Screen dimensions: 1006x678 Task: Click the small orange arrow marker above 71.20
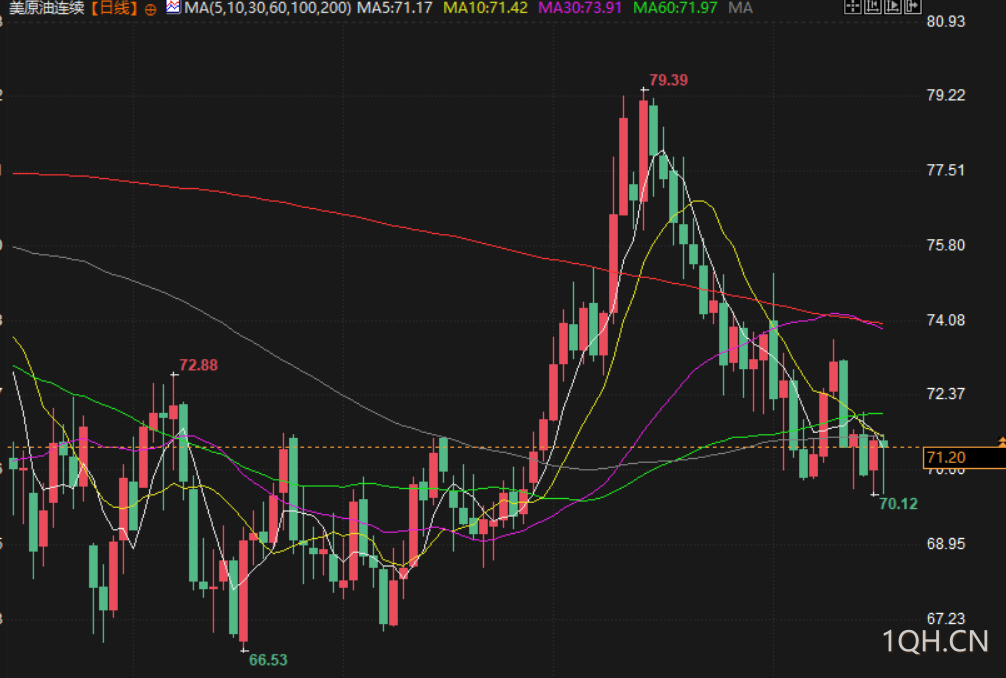coord(1002,441)
